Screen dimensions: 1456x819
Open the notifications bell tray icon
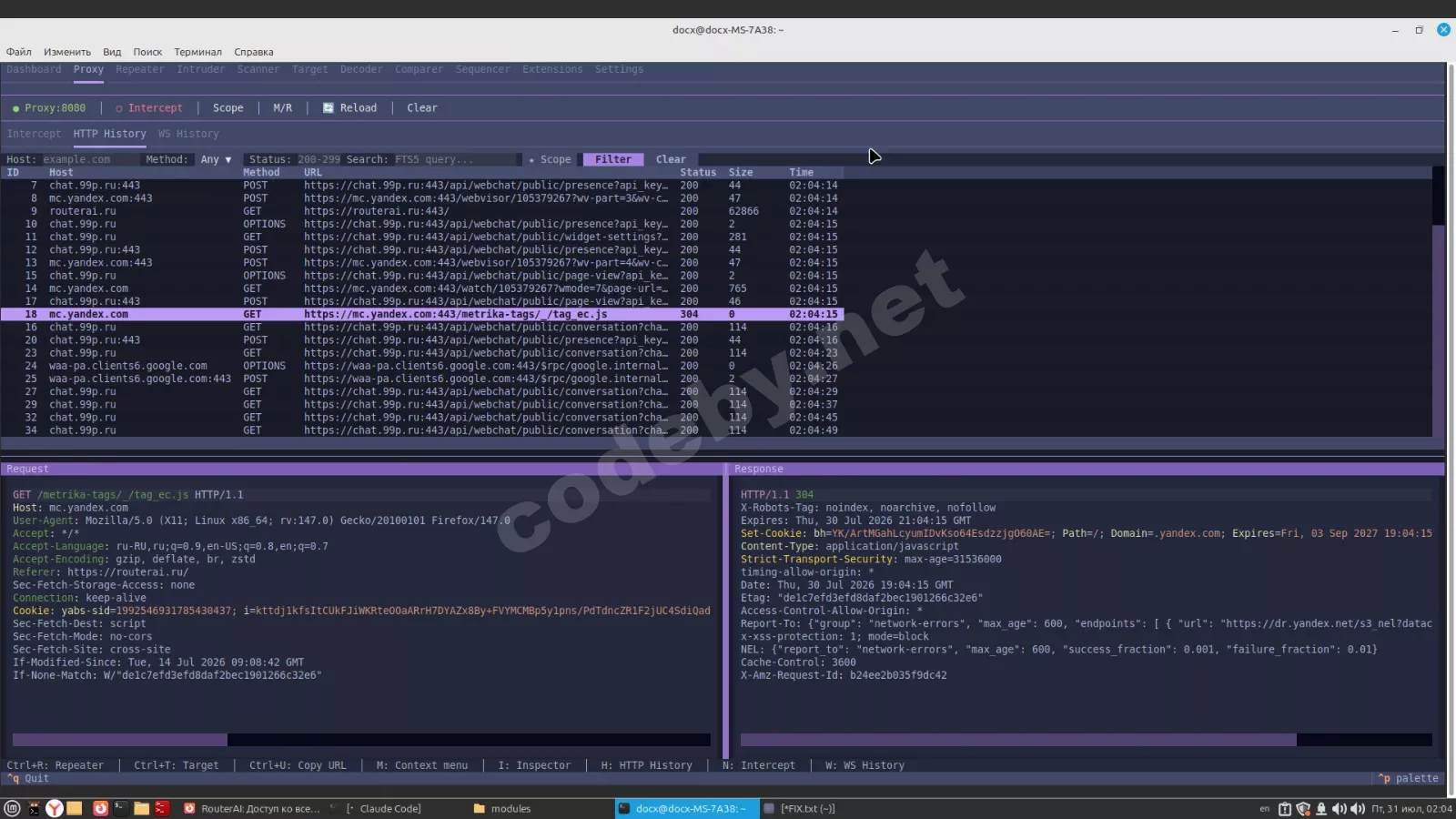tap(1321, 808)
